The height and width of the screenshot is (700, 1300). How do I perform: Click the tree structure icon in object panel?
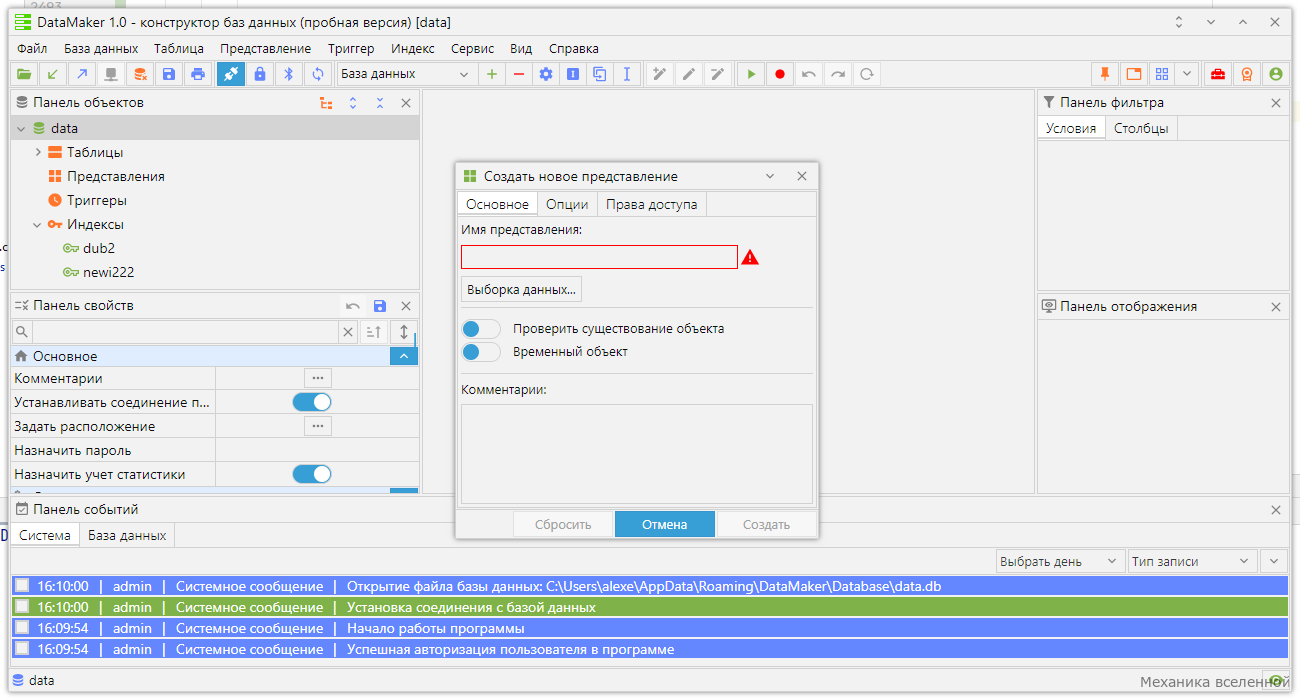tap(326, 103)
